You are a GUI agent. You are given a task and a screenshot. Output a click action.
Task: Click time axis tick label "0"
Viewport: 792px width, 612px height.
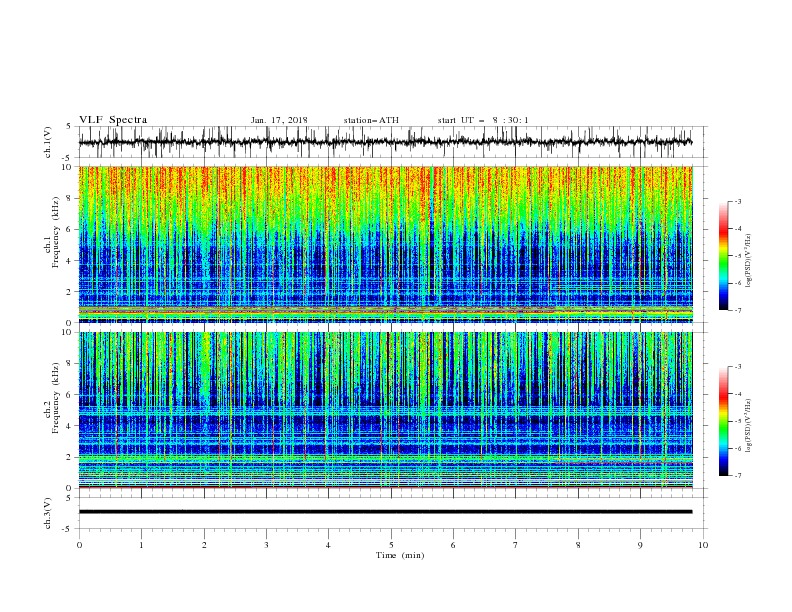pos(79,545)
